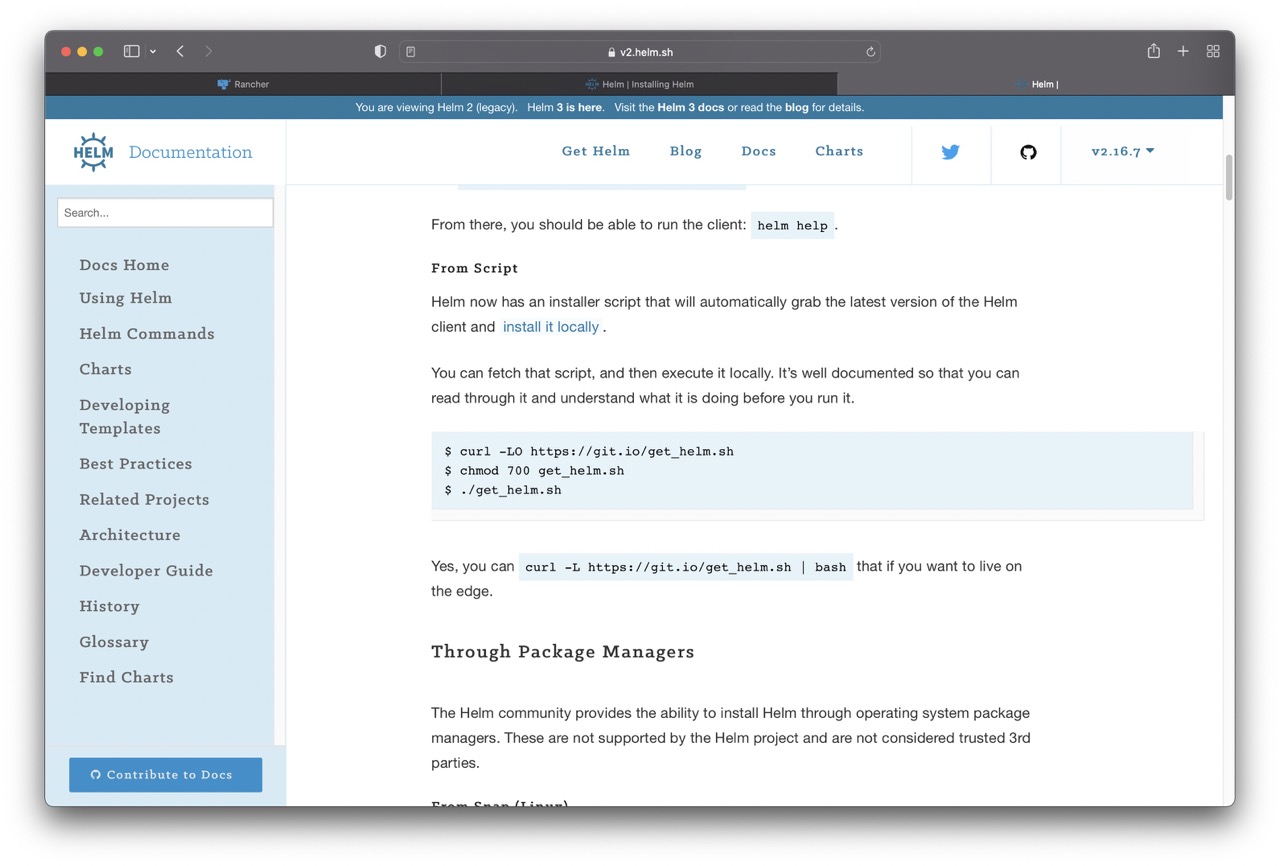Click the Search docs input field
Image resolution: width=1280 pixels, height=866 pixels.
tap(165, 212)
